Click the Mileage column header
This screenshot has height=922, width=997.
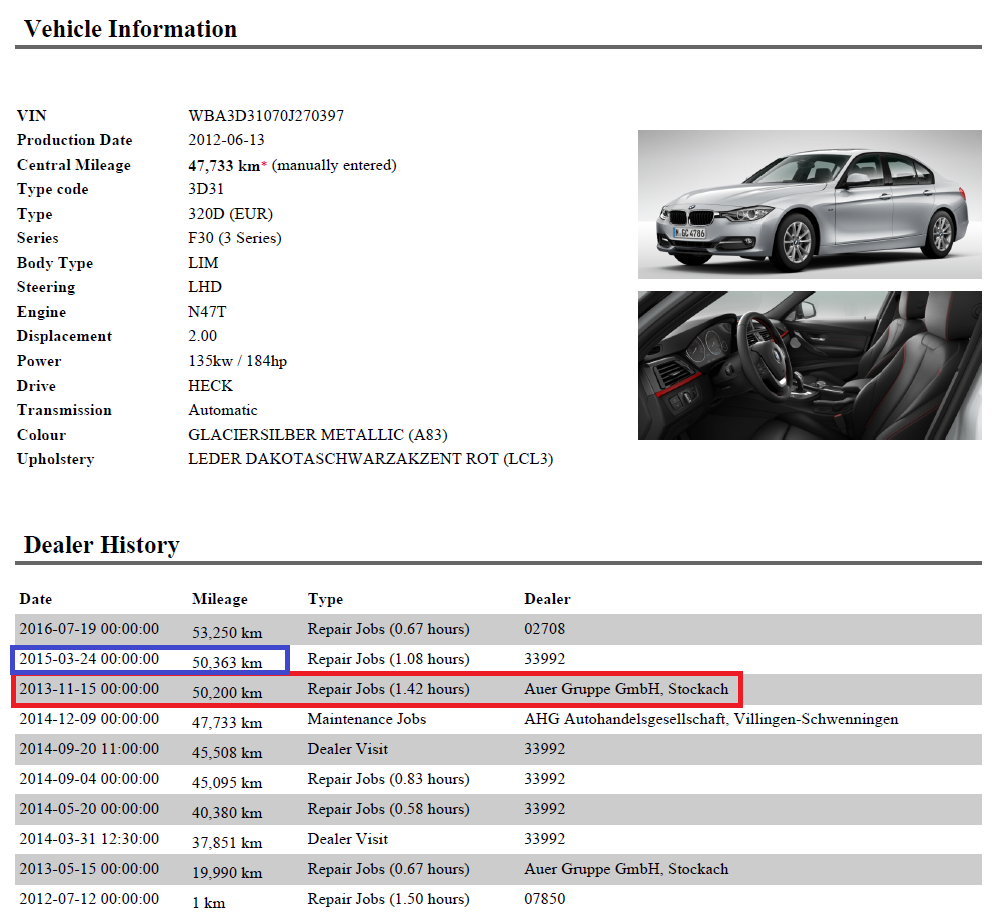pyautogui.click(x=219, y=599)
